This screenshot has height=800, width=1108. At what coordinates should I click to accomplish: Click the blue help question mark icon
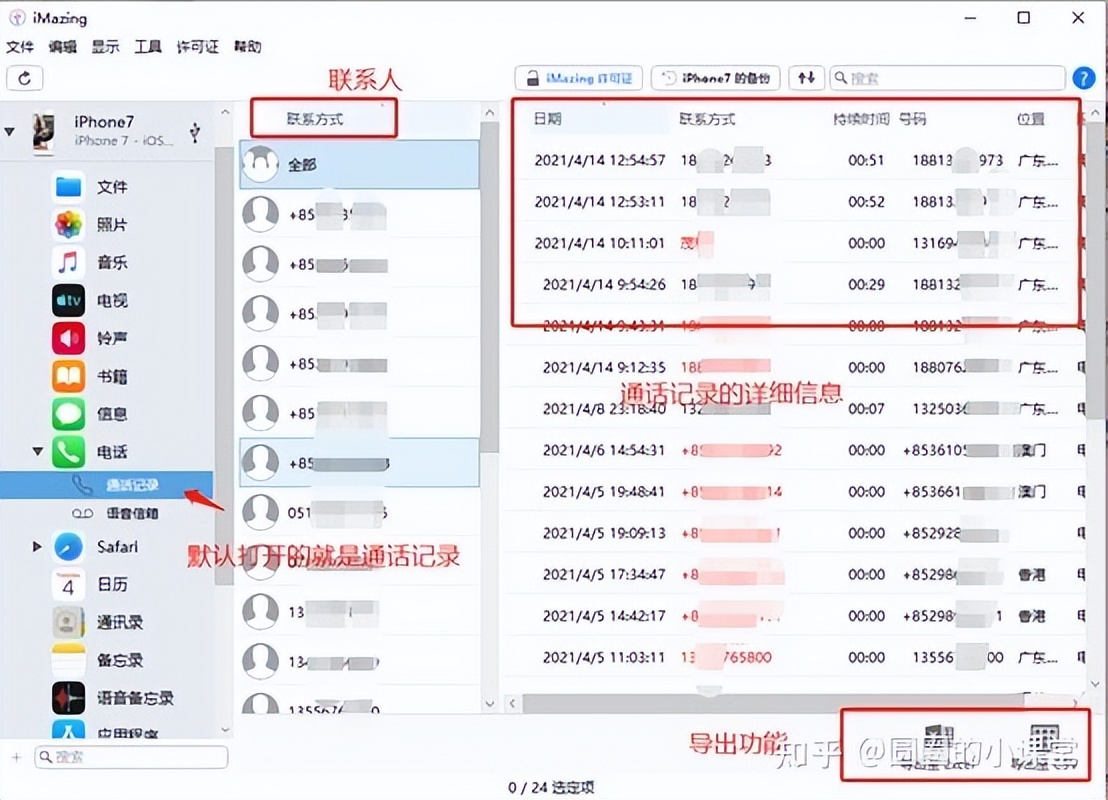(x=1083, y=78)
